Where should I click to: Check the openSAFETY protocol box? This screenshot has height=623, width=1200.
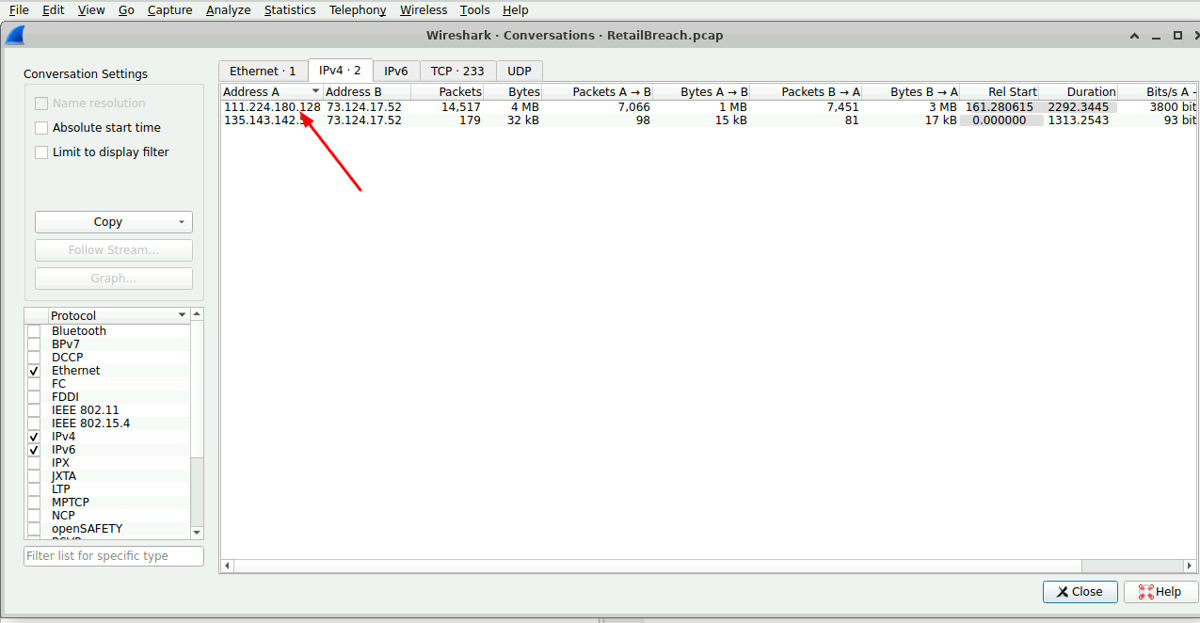(x=34, y=529)
